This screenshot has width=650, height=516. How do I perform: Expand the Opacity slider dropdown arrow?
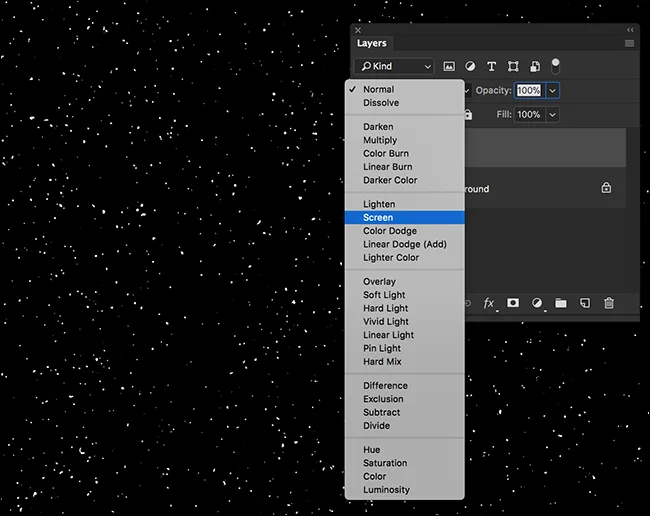point(553,91)
